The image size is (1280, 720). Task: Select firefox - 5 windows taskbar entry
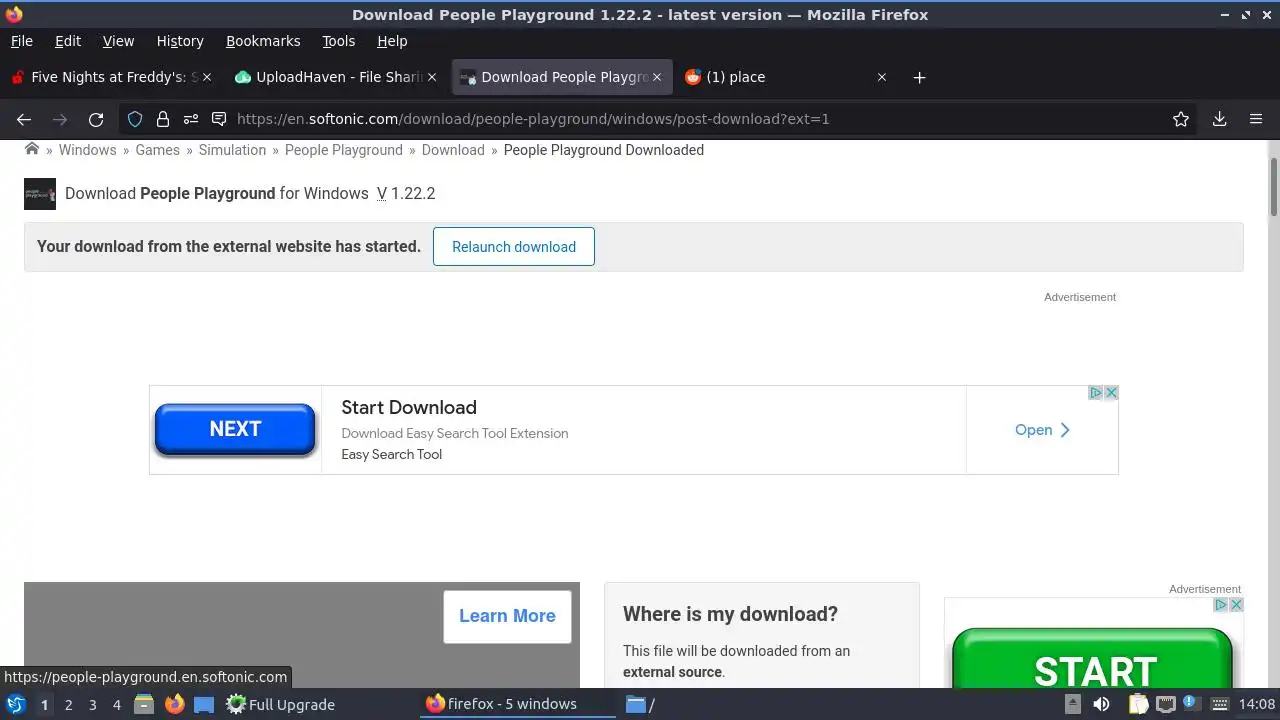[x=516, y=704]
